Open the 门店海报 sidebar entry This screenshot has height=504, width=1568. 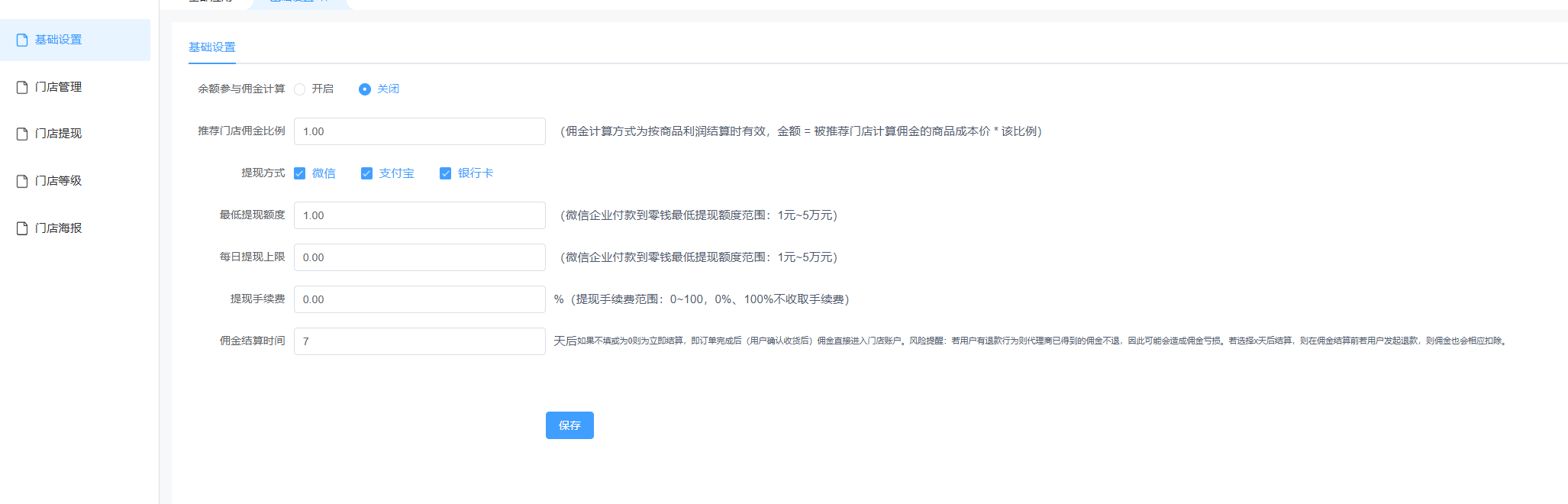[75, 228]
